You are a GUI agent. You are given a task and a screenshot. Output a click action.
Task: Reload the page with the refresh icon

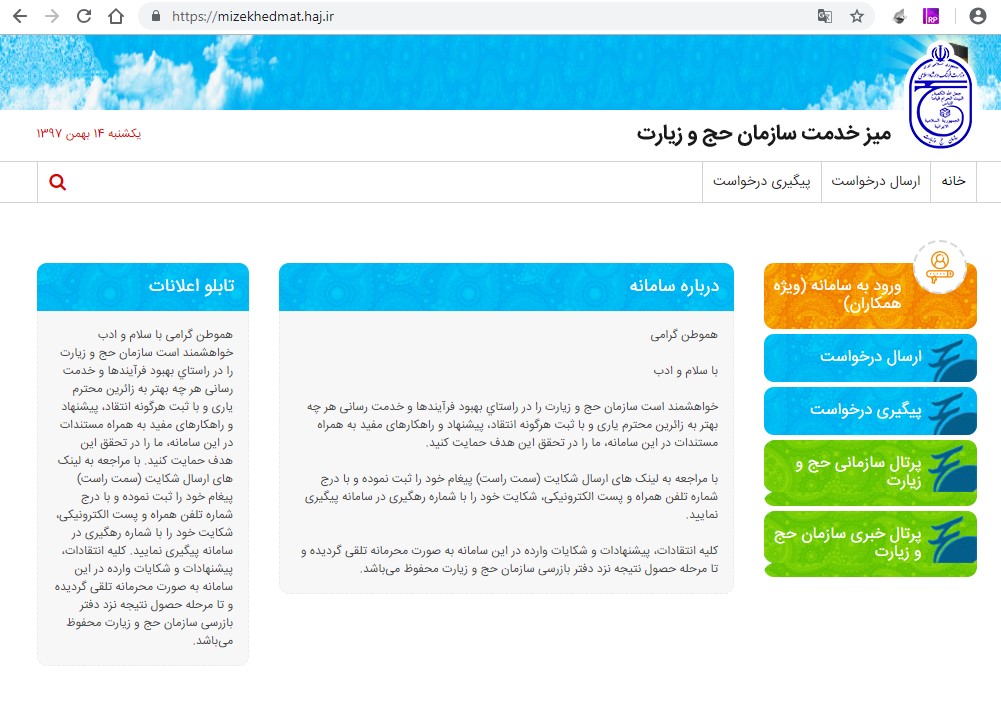pyautogui.click(x=84, y=16)
